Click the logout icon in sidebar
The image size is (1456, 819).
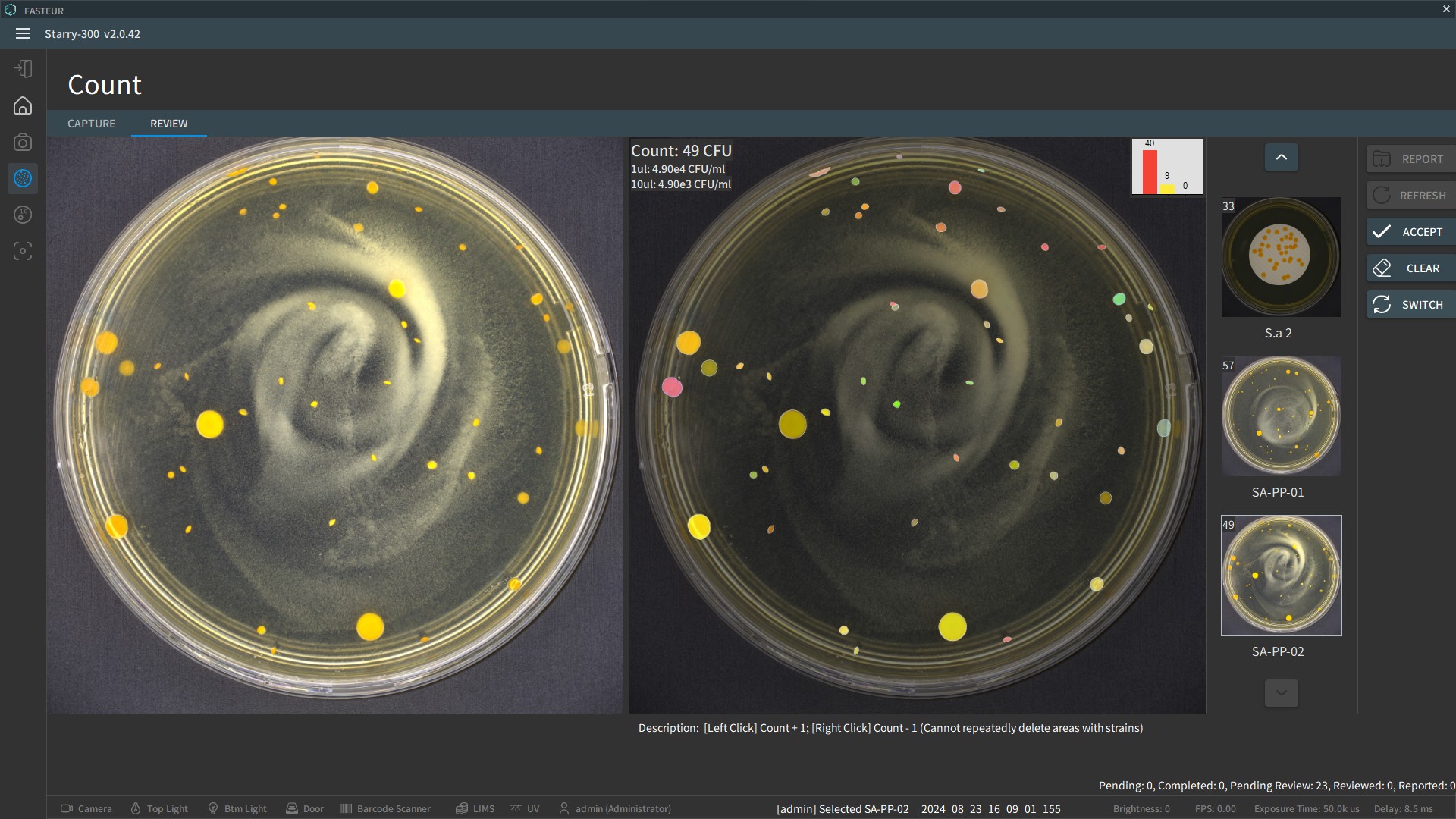[23, 69]
